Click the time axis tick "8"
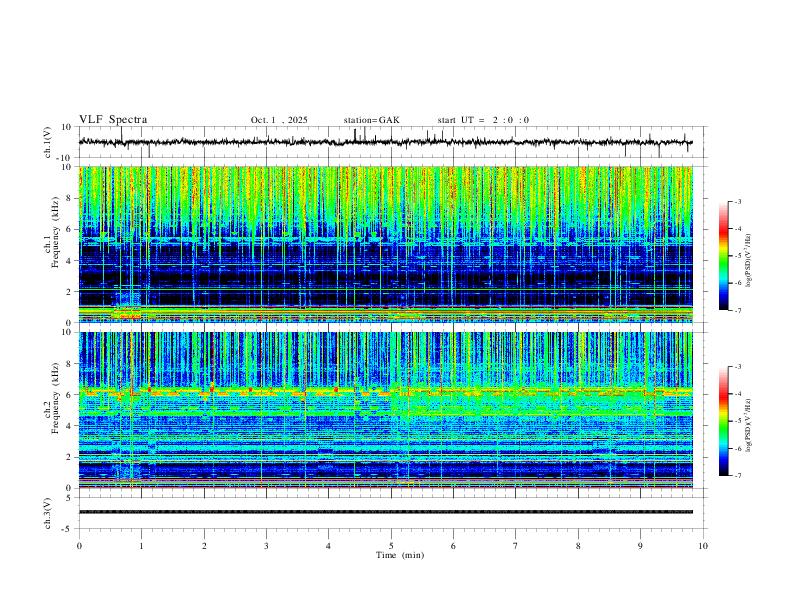Viewport: 792px width, 612px height. [578, 546]
